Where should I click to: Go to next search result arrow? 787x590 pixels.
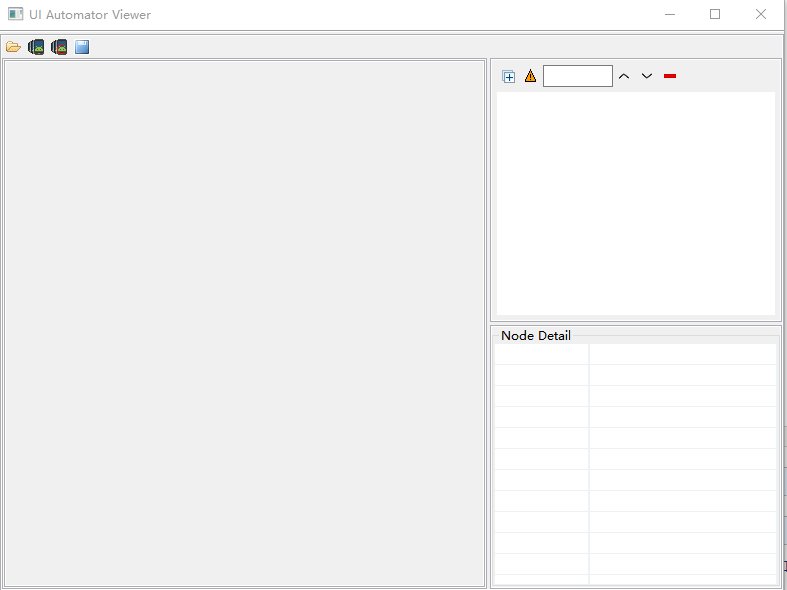pyautogui.click(x=647, y=76)
